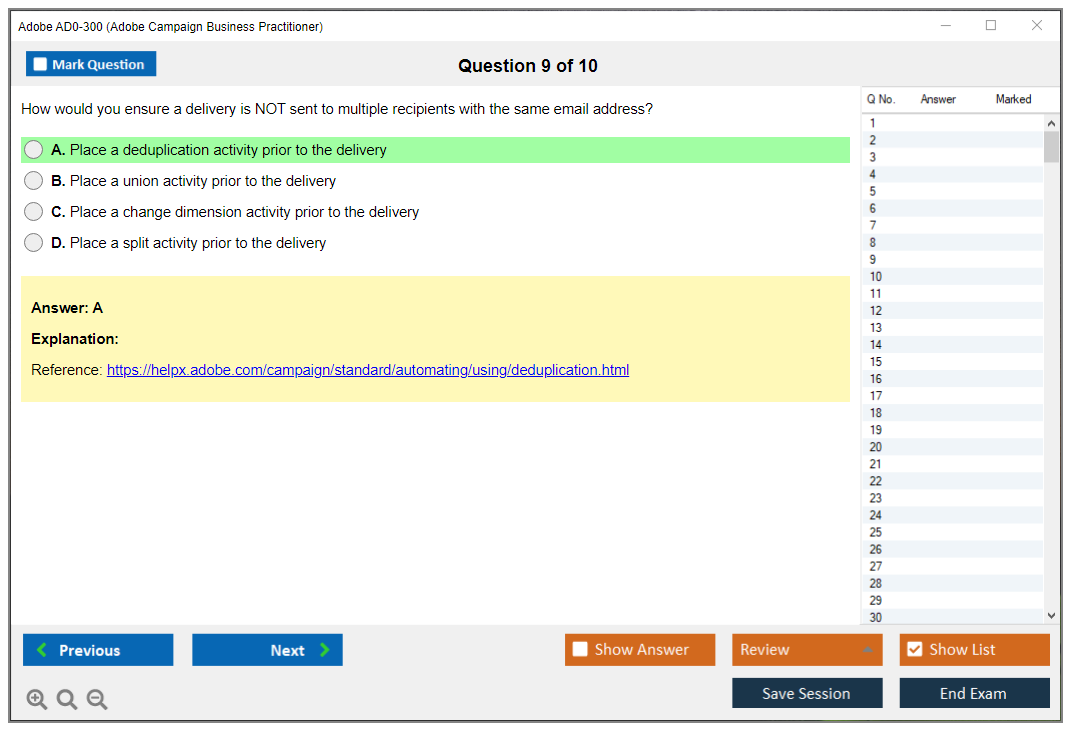
Task: Uncheck the Show List checkbox
Action: (914, 650)
